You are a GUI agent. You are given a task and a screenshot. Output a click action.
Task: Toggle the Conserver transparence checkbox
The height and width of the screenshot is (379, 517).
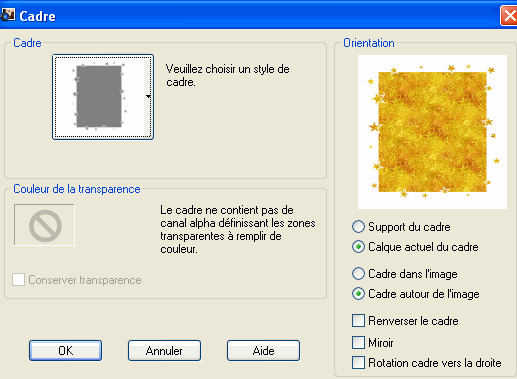pyautogui.click(x=18, y=280)
